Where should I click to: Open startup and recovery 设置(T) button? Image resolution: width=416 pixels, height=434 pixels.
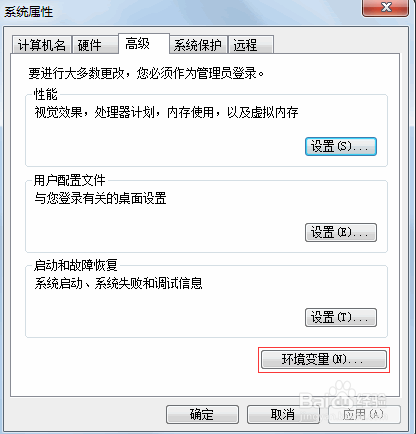click(x=341, y=317)
